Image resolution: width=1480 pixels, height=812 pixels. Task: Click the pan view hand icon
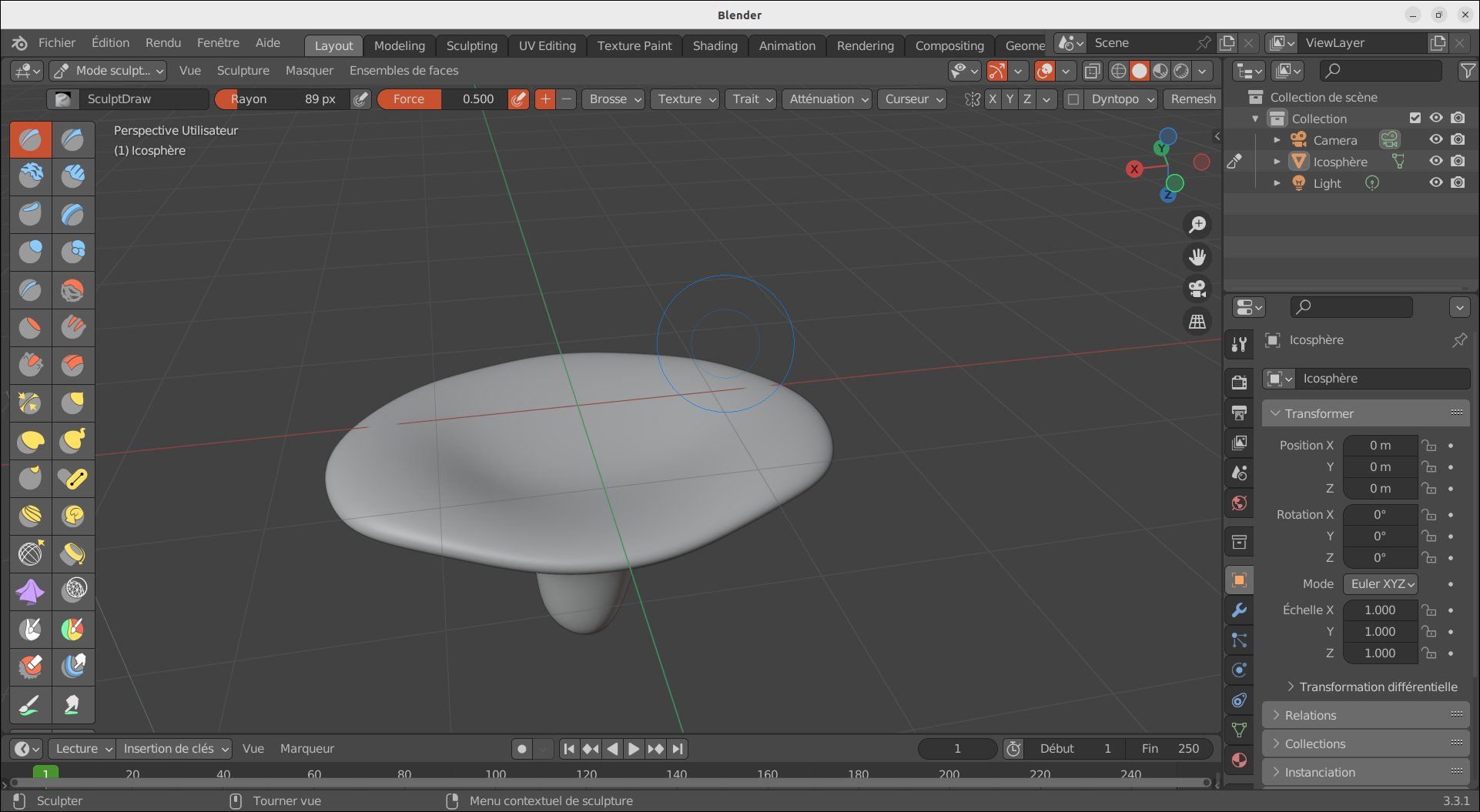[1197, 257]
